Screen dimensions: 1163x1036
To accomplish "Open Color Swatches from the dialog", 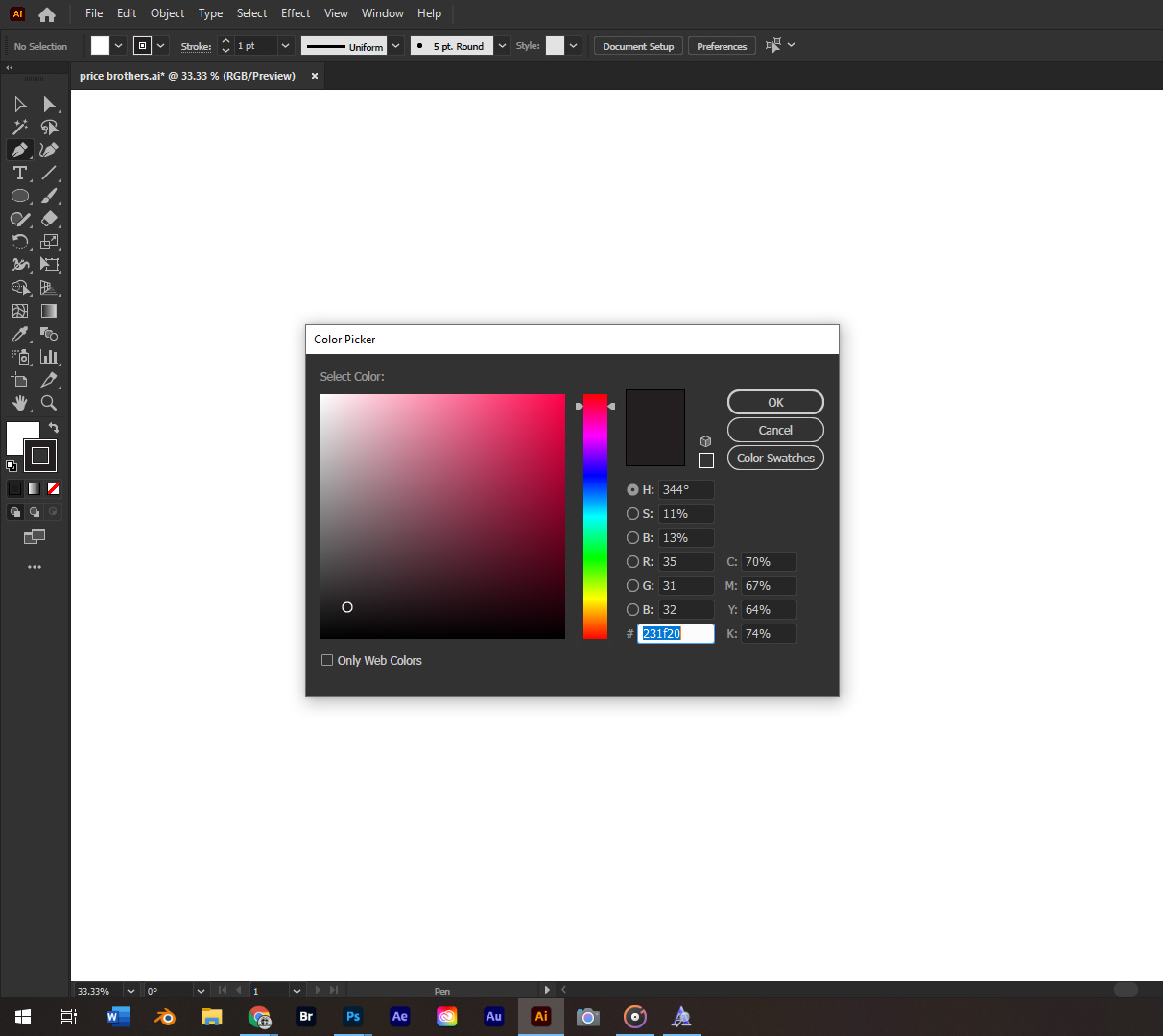I will point(774,458).
